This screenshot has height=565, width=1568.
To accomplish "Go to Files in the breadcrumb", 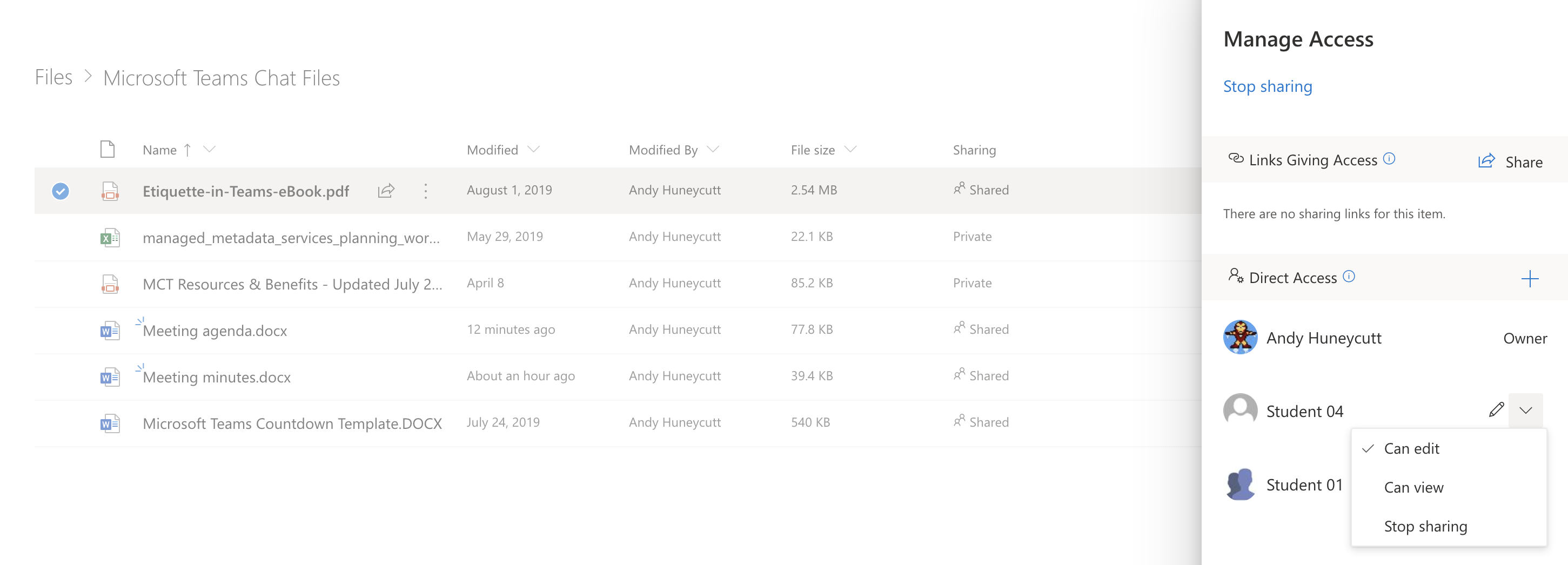I will [53, 77].
